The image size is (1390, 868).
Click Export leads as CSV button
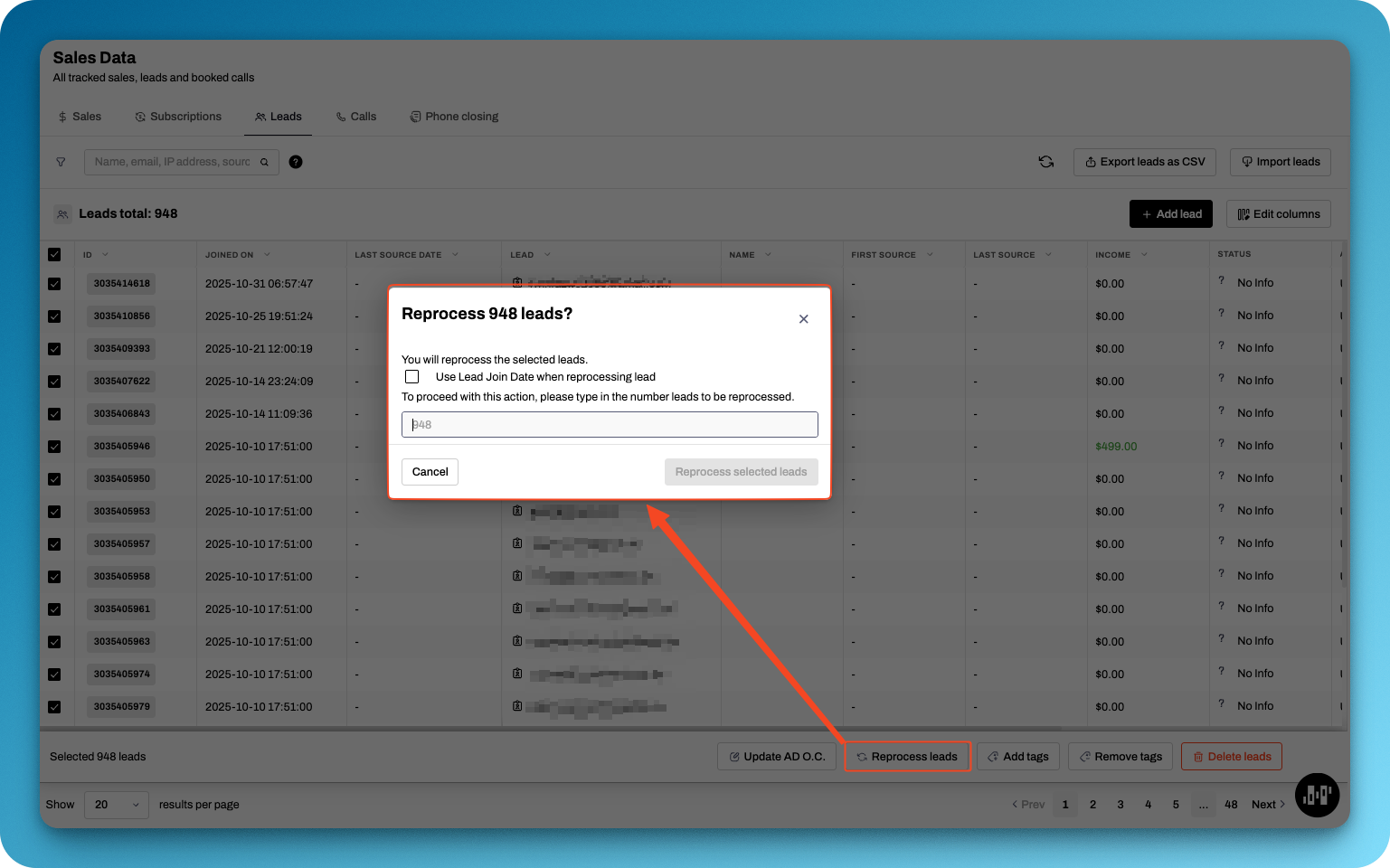click(x=1144, y=162)
